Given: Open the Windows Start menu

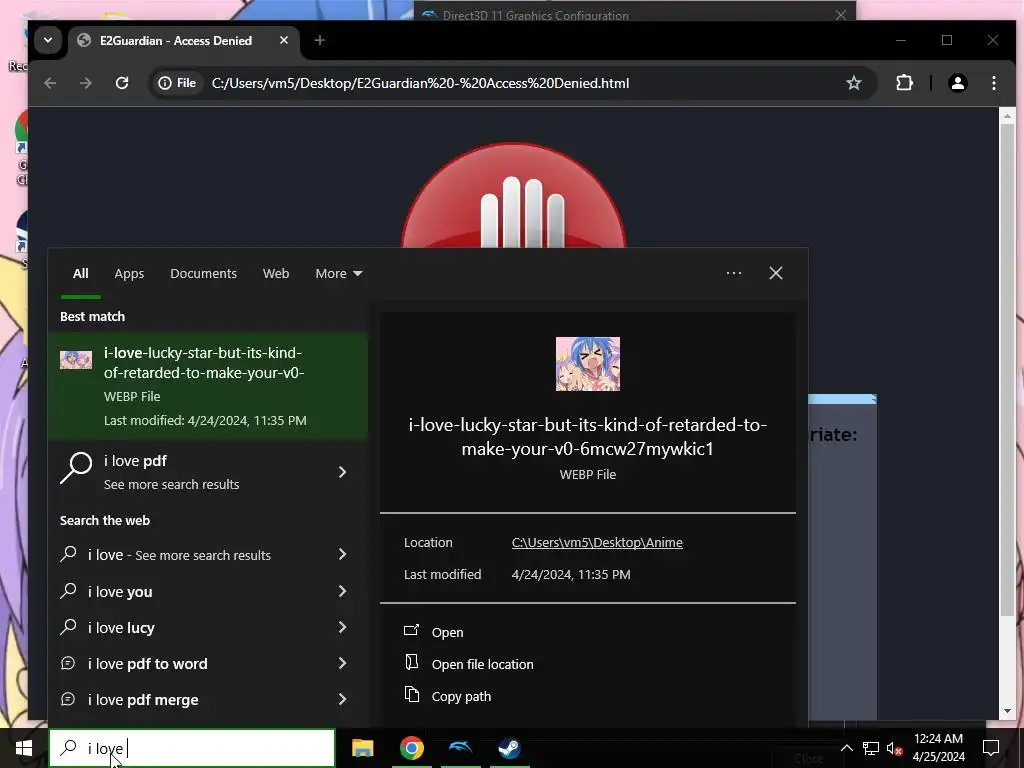Looking at the screenshot, I should tap(24, 748).
